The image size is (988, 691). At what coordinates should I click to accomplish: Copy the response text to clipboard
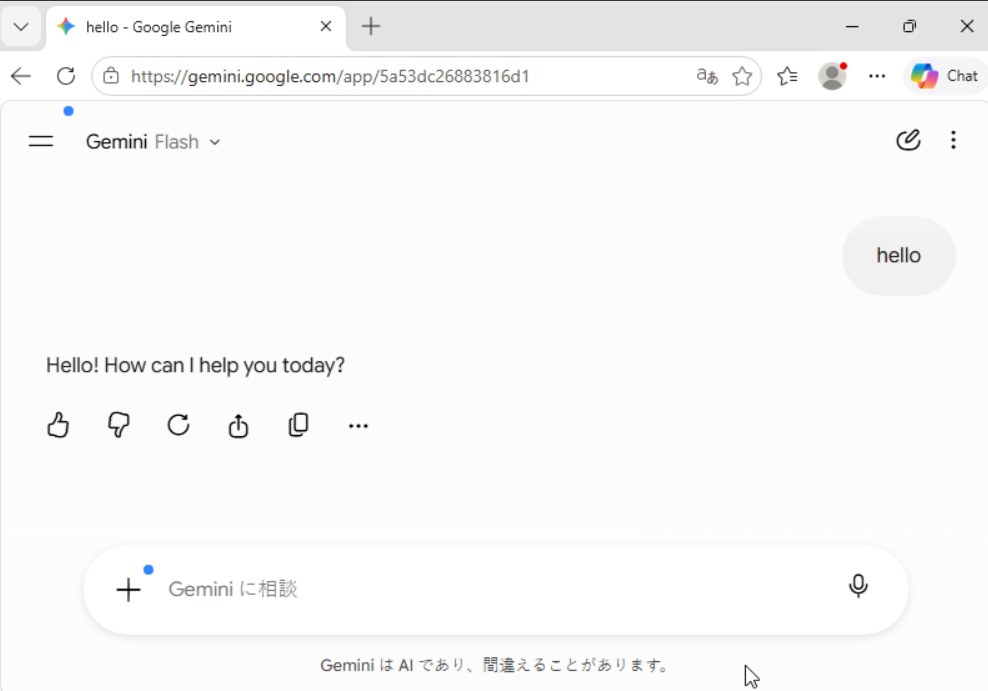point(298,425)
